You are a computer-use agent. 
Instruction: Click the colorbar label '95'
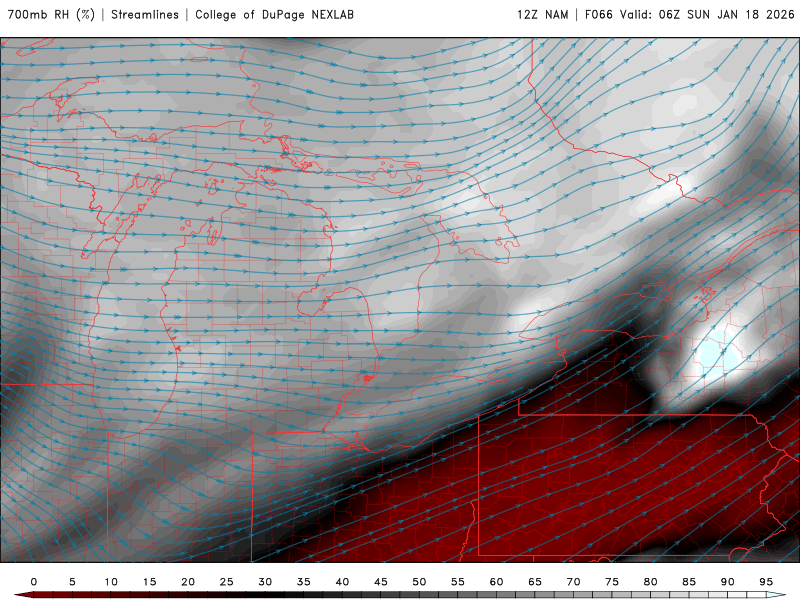pyautogui.click(x=766, y=582)
